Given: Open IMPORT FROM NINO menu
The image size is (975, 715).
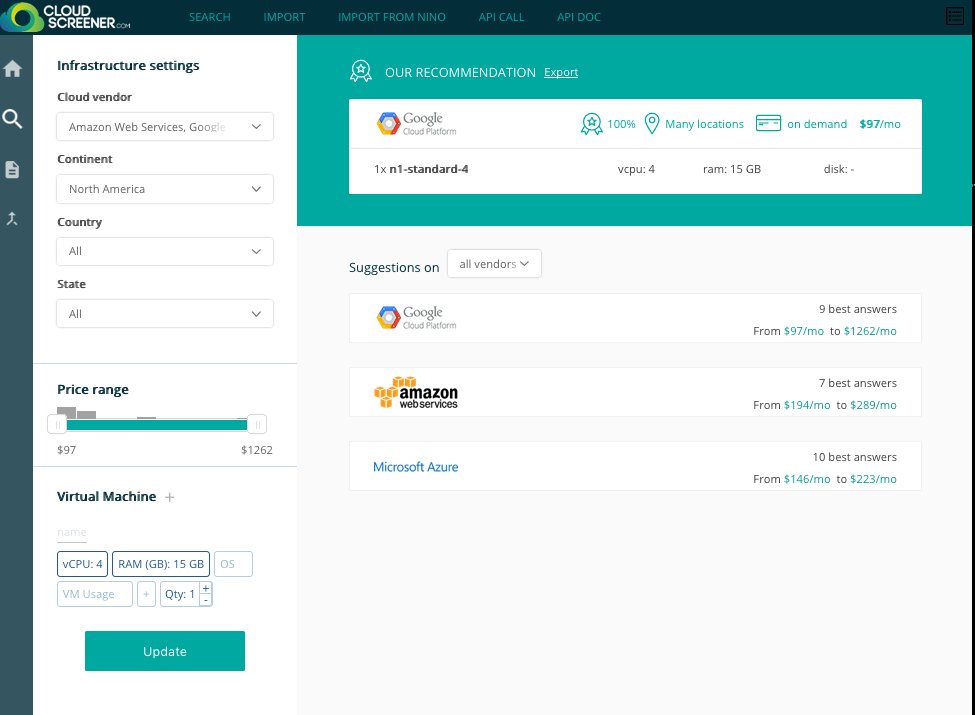Looking at the screenshot, I should pos(392,17).
